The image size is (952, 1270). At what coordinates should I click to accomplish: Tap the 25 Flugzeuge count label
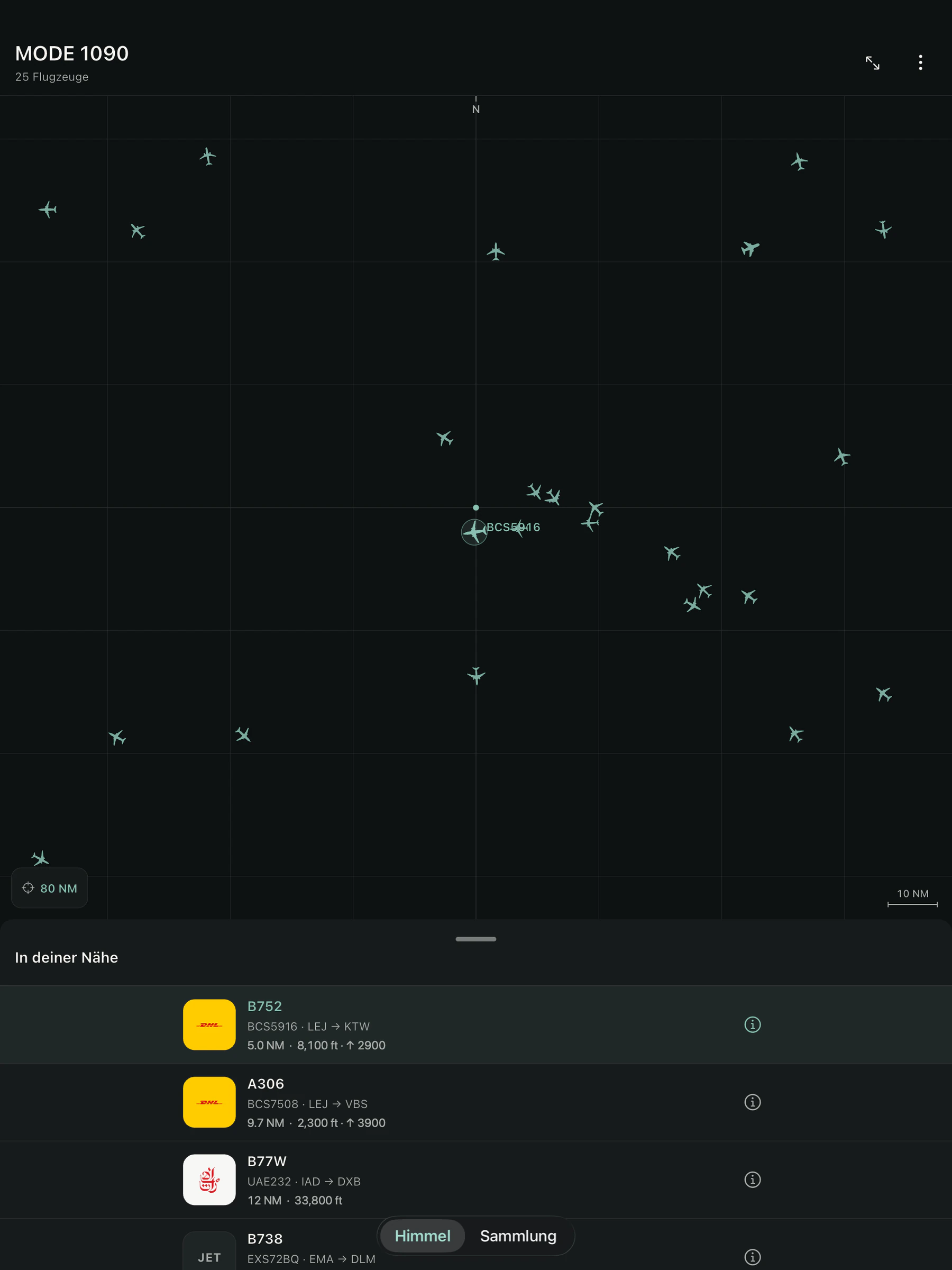tap(52, 77)
